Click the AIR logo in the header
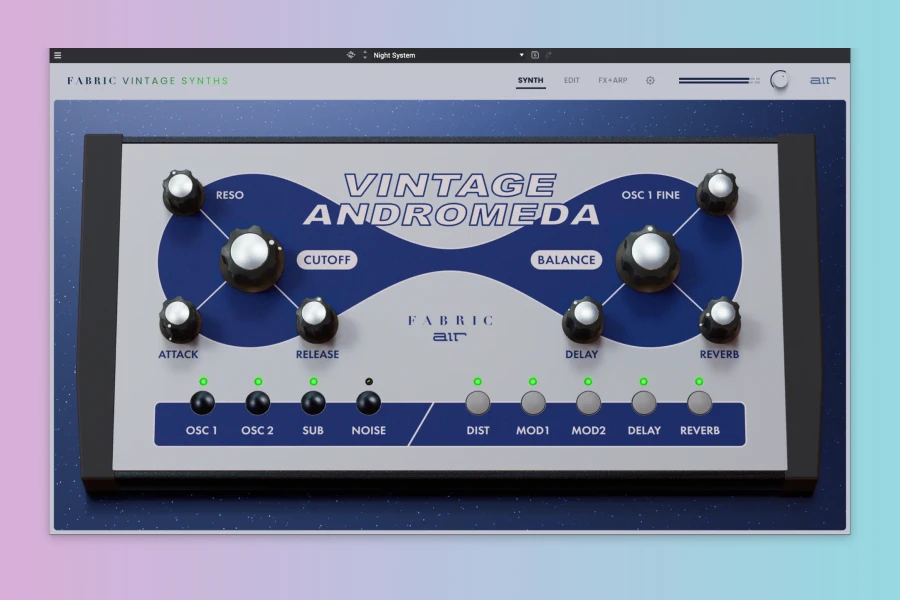 pyautogui.click(x=823, y=80)
